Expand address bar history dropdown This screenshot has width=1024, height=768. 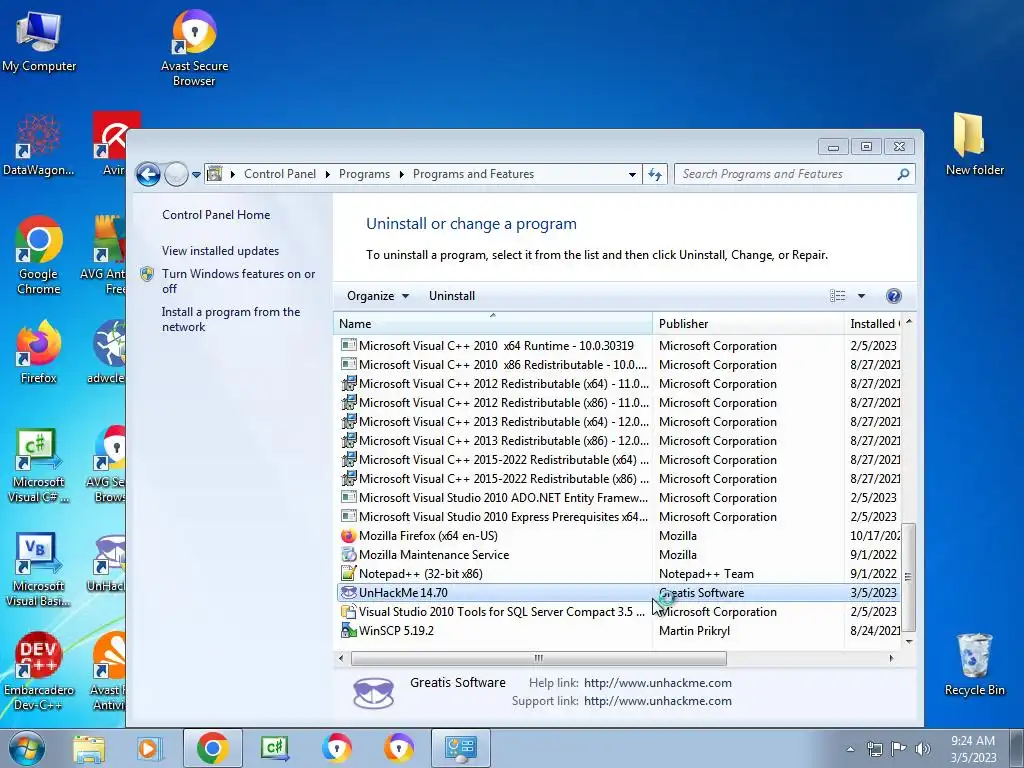(x=632, y=174)
